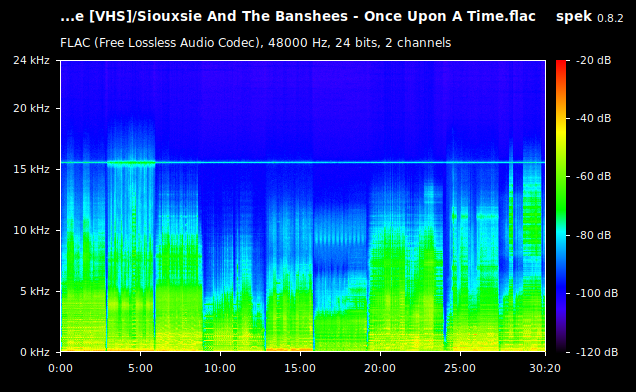Click the '-40 dB' scale label
This screenshot has height=392, width=636.
pos(593,118)
